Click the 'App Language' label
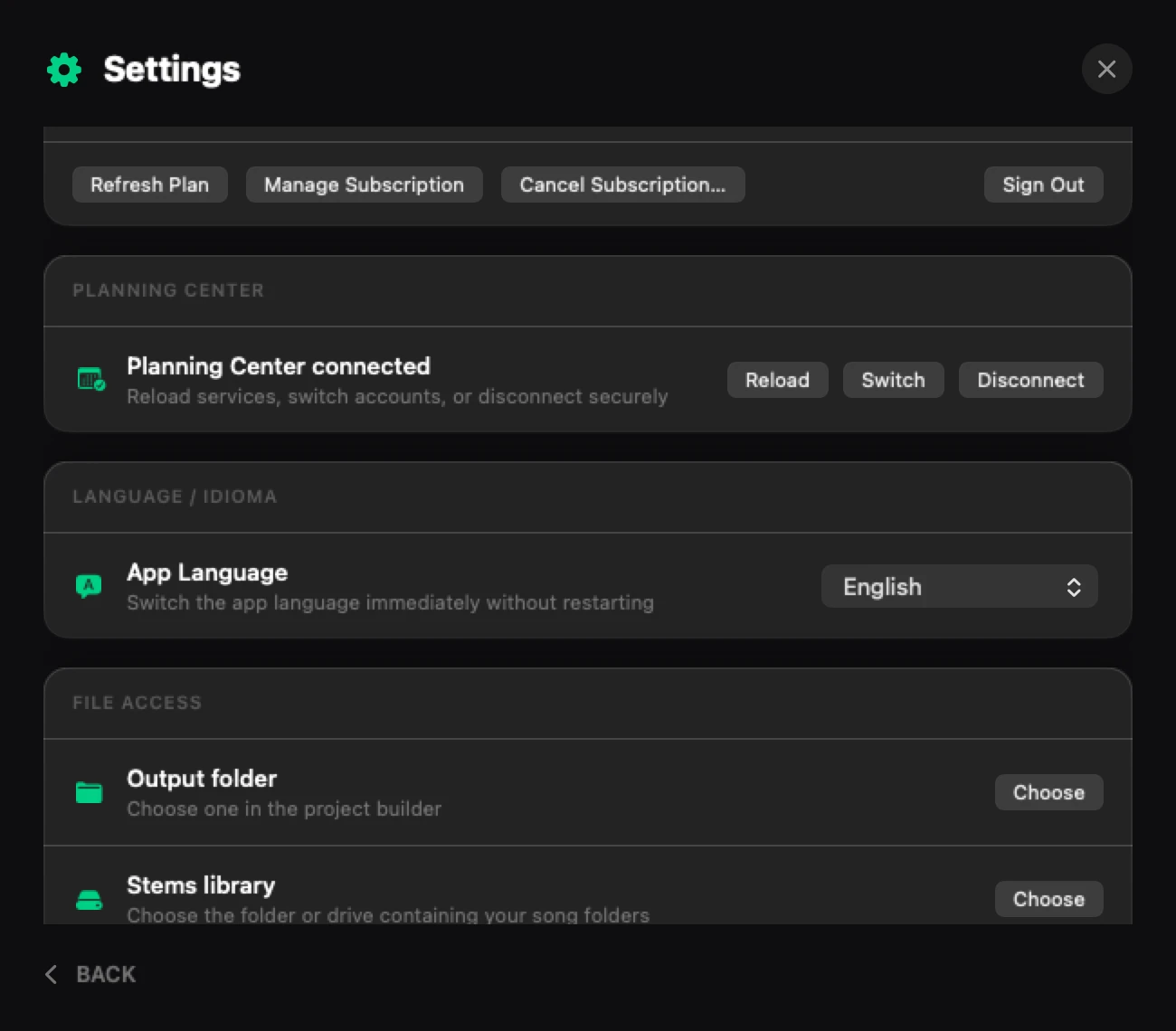Screen dimensions: 1176x1031 [x=207, y=572]
